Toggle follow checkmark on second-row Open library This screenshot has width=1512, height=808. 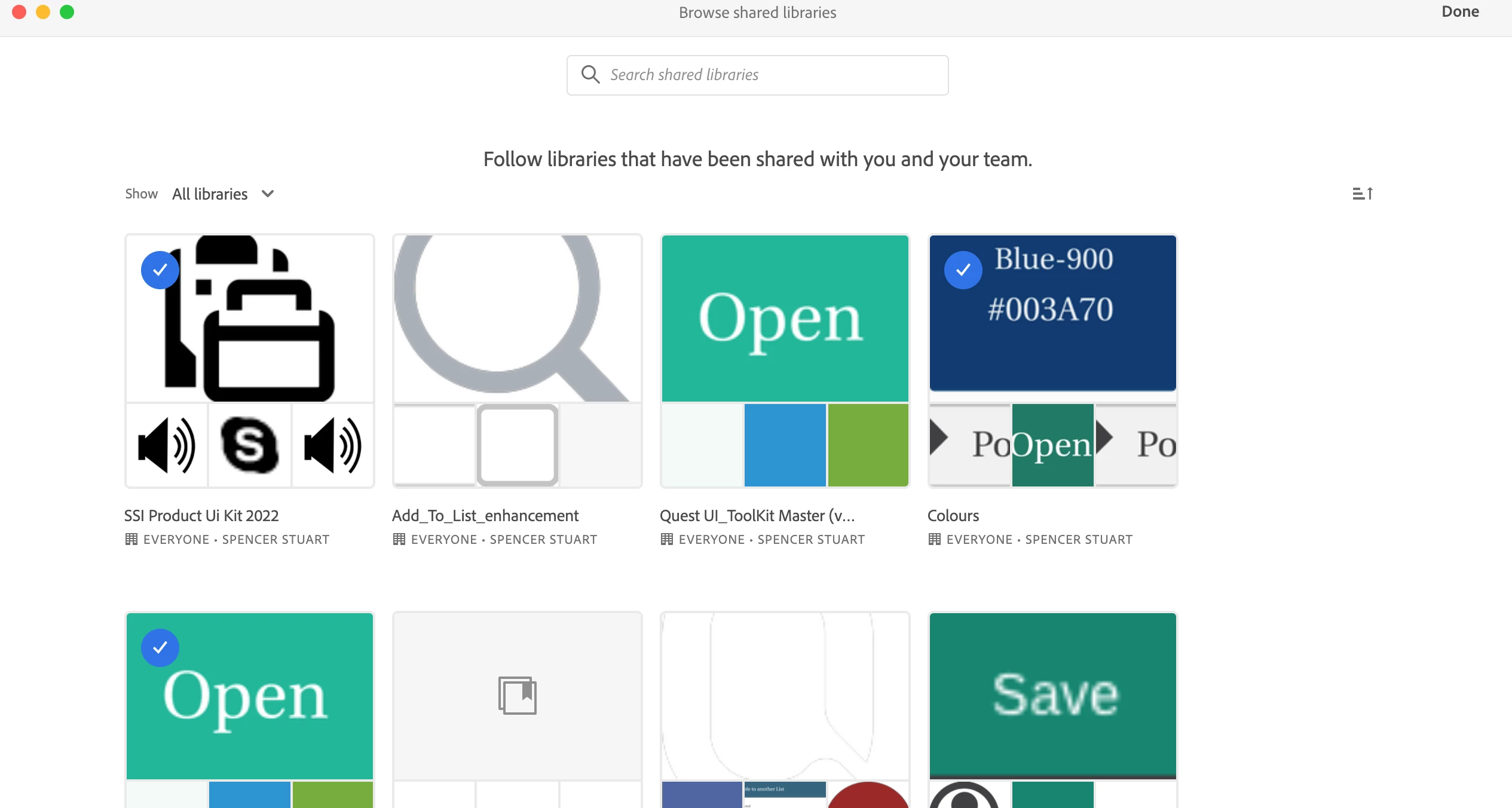160,648
